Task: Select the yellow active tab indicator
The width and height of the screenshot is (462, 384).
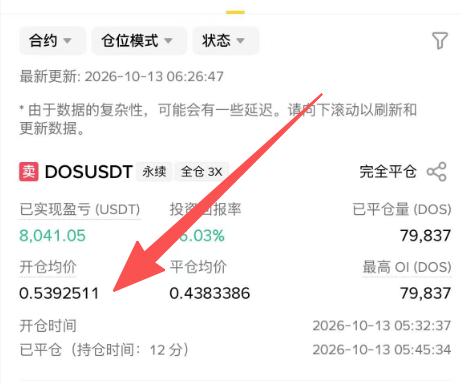Action: point(235,12)
